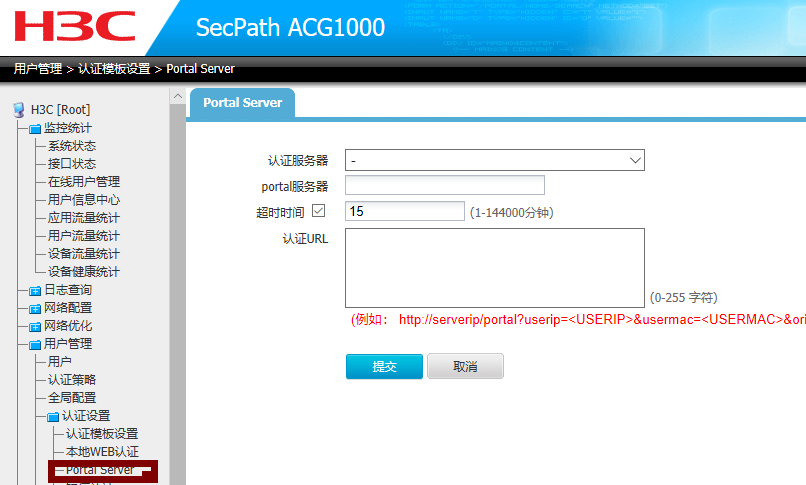The image size is (806, 485).
Task: Click the (0-255 字符) hint text
Action: (x=683, y=297)
